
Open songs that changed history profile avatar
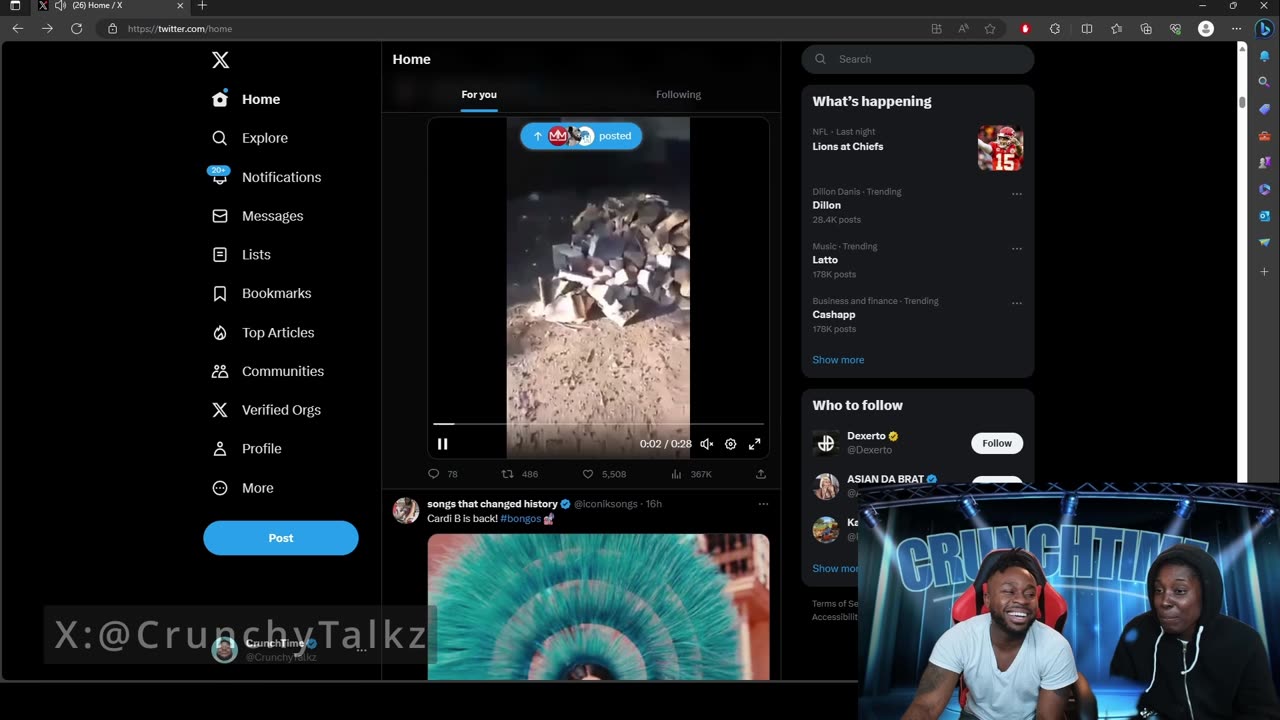point(406,511)
